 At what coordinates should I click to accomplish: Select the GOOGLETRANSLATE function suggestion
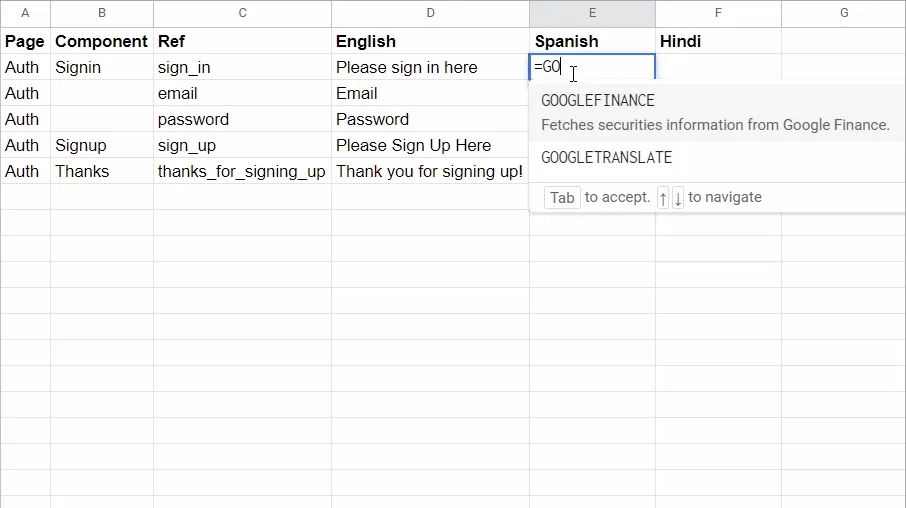pyautogui.click(x=606, y=158)
